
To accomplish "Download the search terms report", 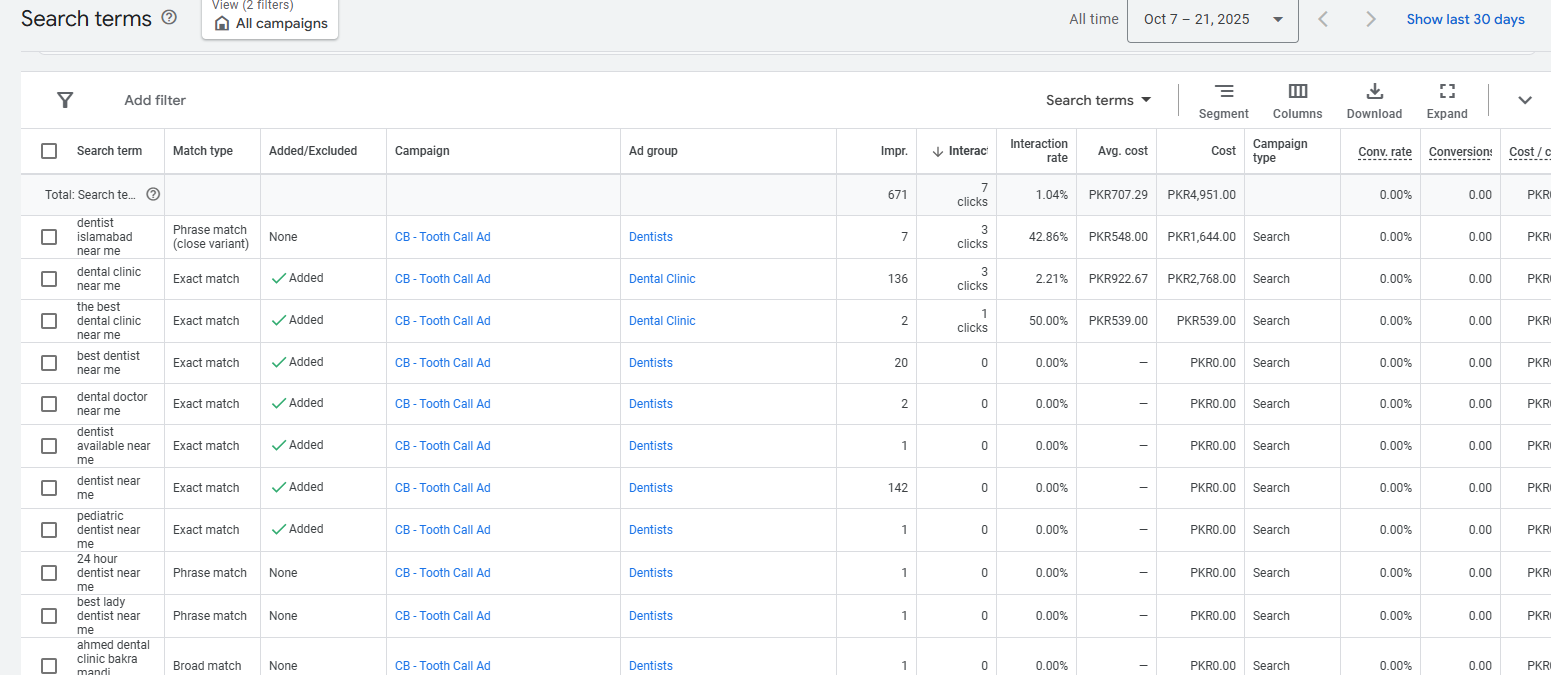I will [x=1374, y=101].
